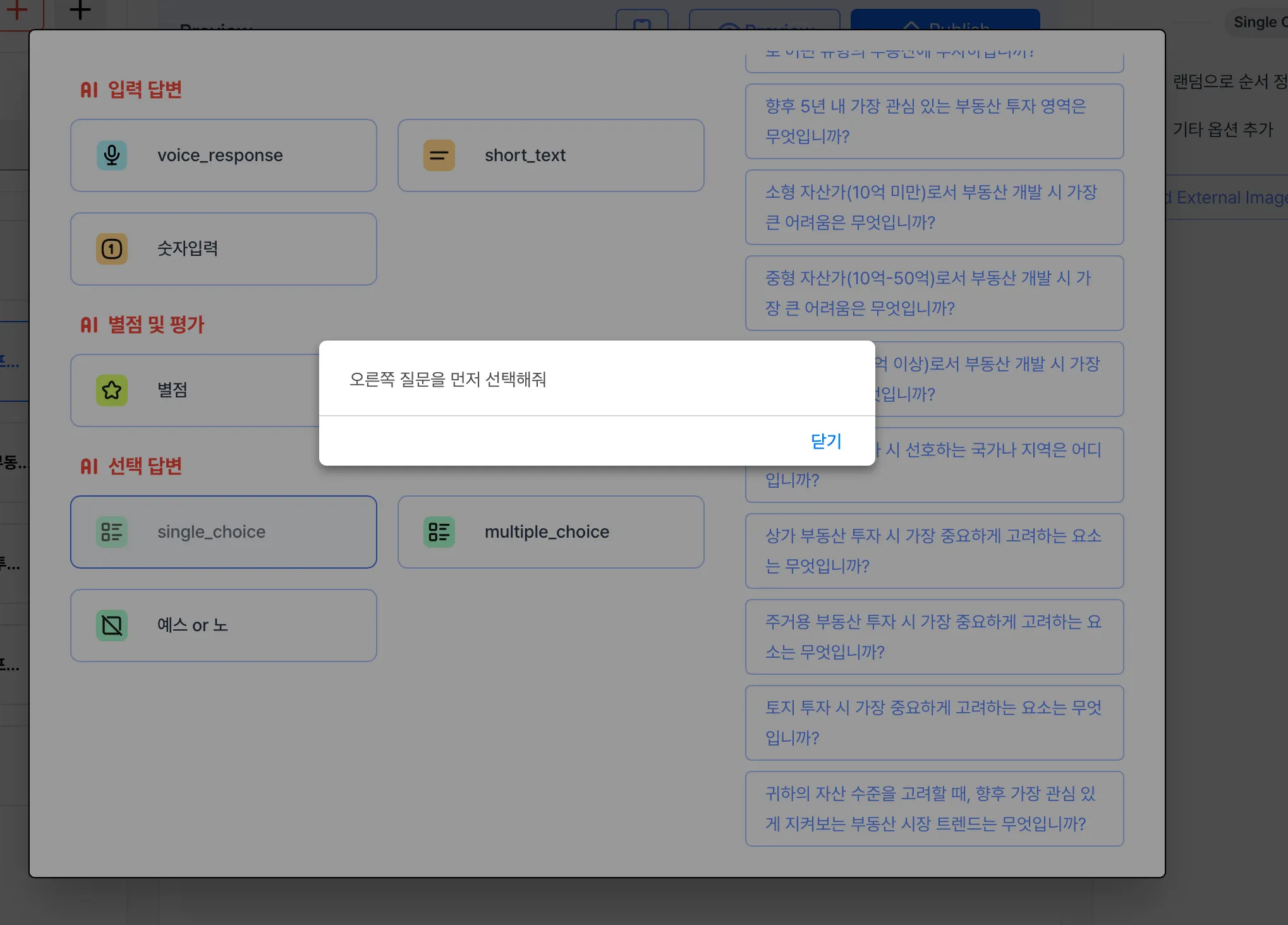Screen dimensions: 1288x925
Task: Select the 중형 자산가(10억-50억) question
Action: 933,293
